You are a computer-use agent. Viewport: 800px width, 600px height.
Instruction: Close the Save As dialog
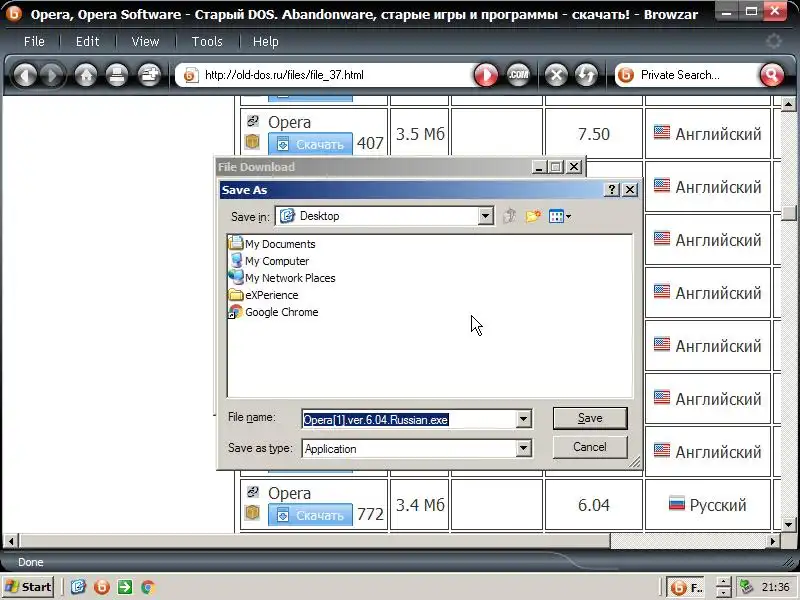click(x=630, y=190)
